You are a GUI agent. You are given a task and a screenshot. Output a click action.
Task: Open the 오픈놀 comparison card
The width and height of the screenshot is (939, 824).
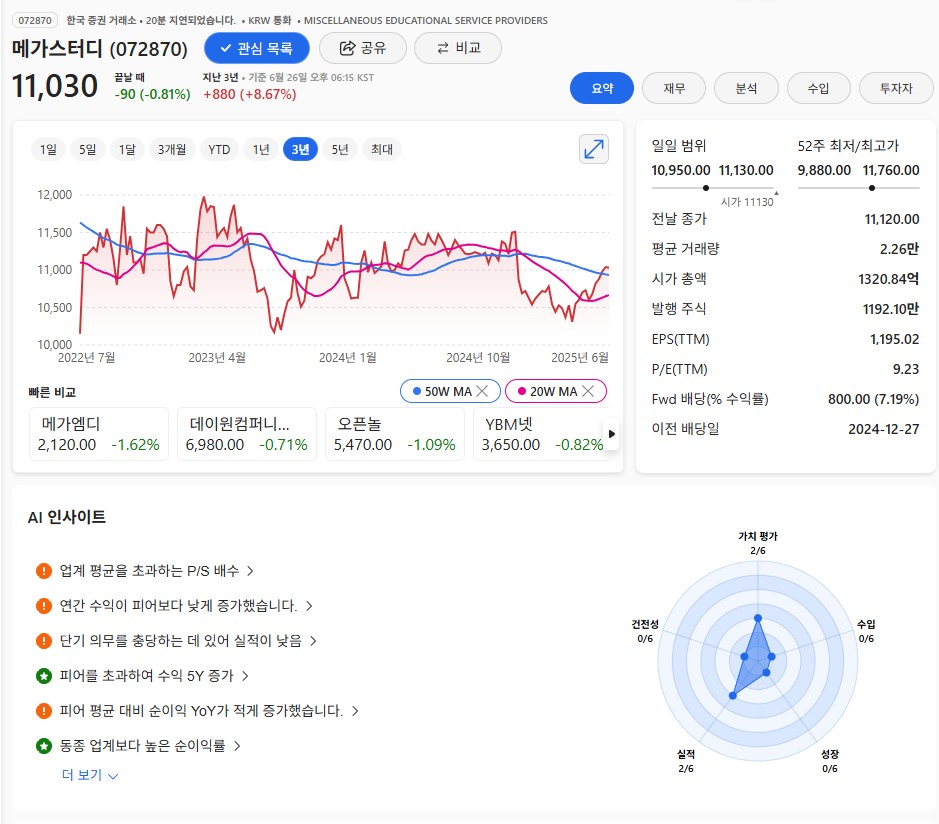coord(395,434)
